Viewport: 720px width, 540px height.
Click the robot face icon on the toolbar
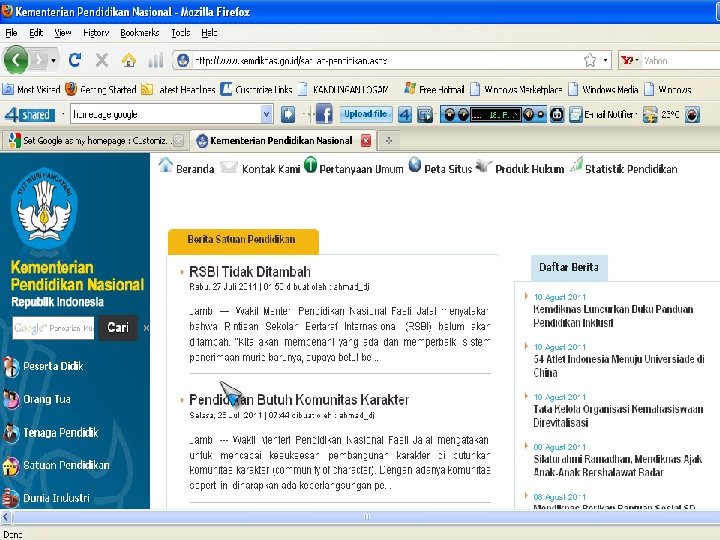(557, 114)
